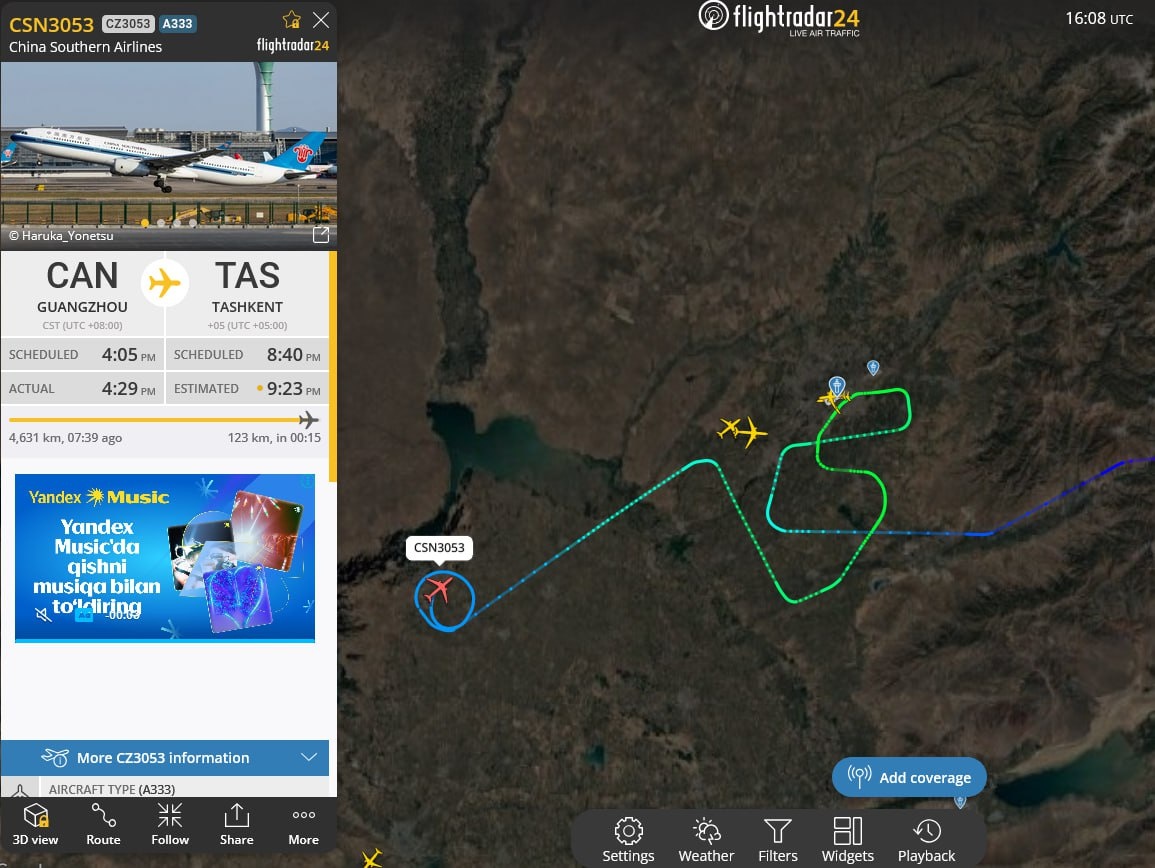This screenshot has width=1155, height=868.
Task: Follow the CSN3053 aircraft
Action: pos(169,825)
